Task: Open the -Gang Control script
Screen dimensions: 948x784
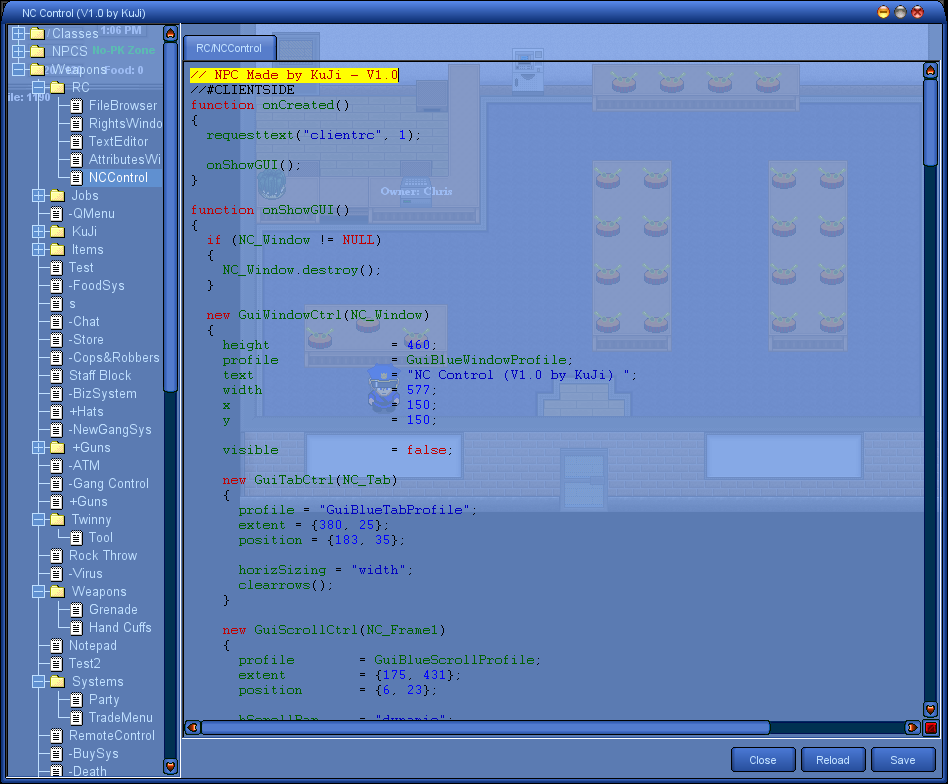Action: pos(108,484)
